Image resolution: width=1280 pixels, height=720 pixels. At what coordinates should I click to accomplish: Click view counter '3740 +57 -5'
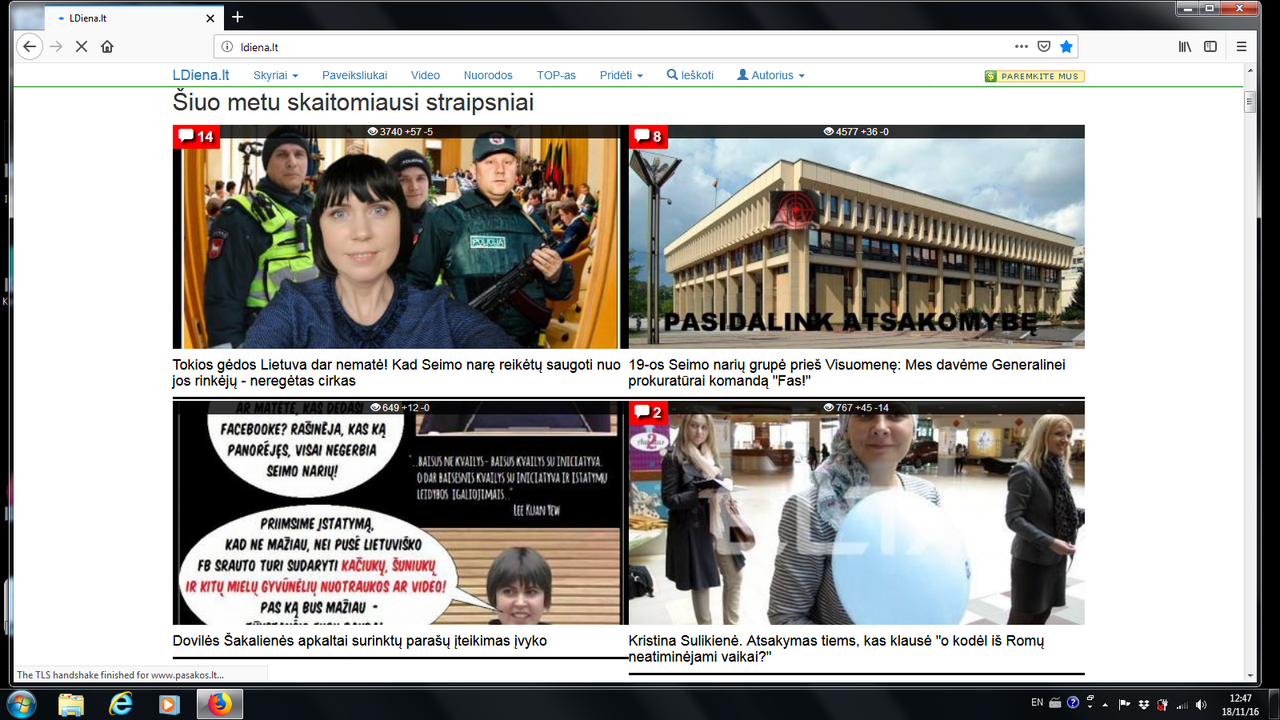tap(401, 132)
